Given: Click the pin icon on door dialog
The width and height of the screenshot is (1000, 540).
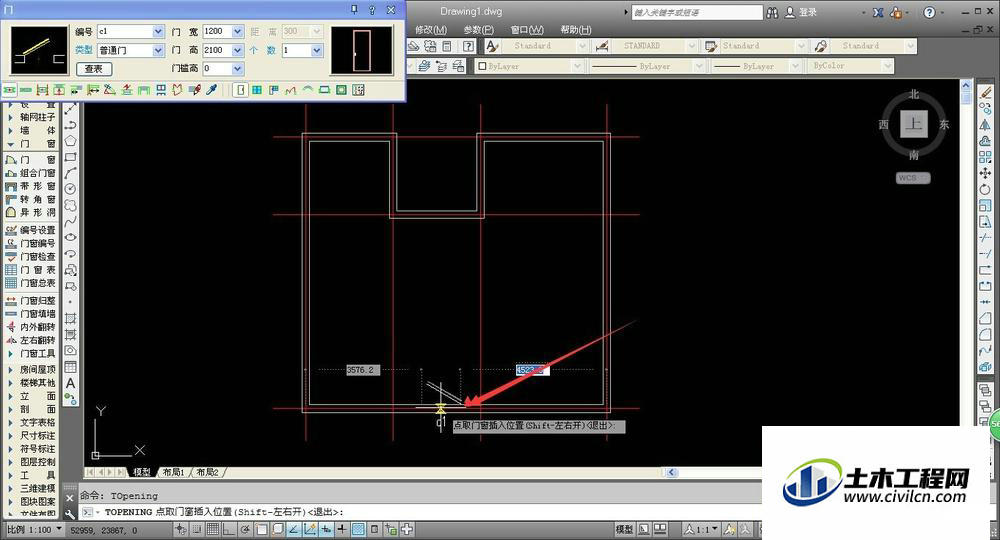Looking at the screenshot, I should 355,10.
